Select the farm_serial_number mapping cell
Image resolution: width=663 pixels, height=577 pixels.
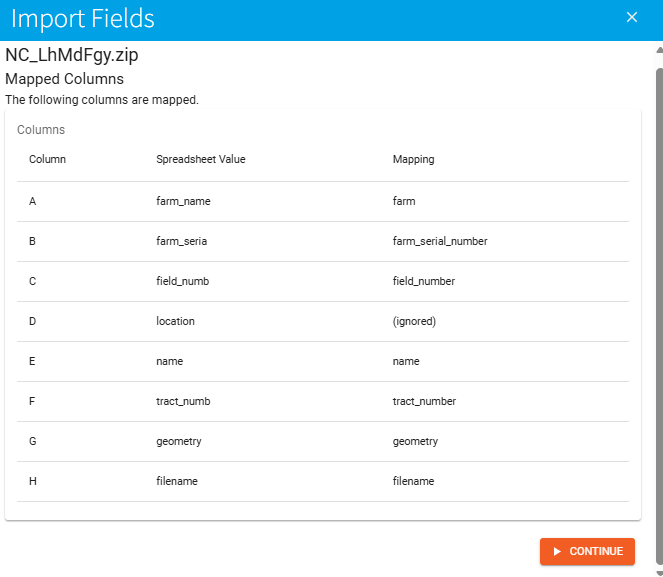[x=439, y=241]
